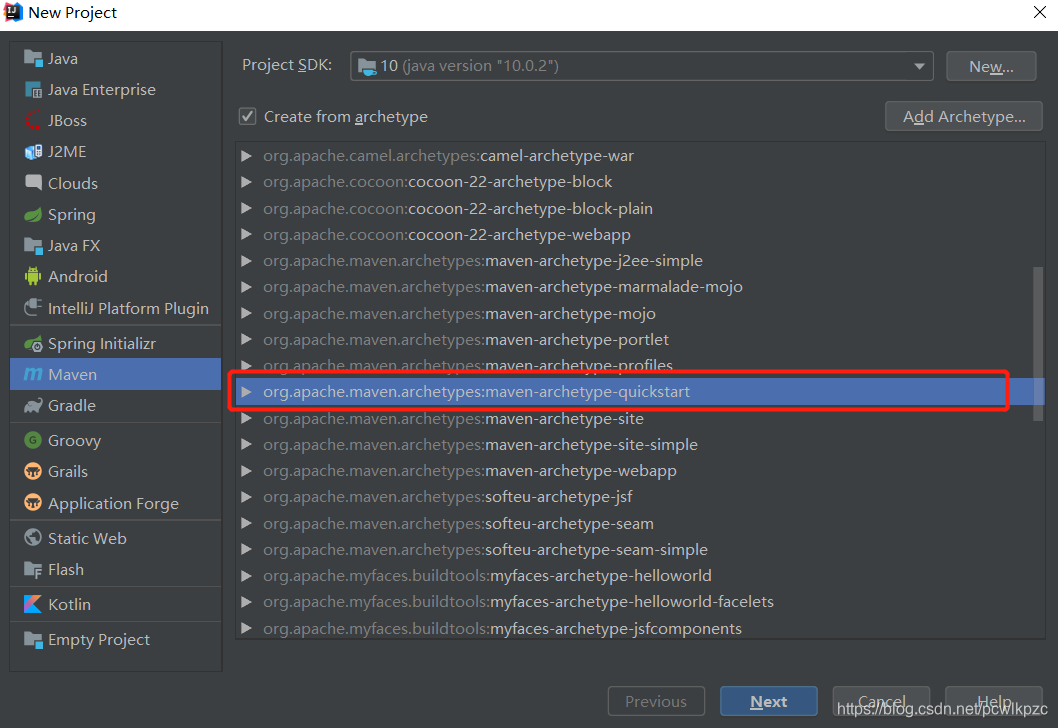1058x728 pixels.
Task: Expand cocoon-22-archetype-block arrow
Action: pyautogui.click(x=247, y=182)
